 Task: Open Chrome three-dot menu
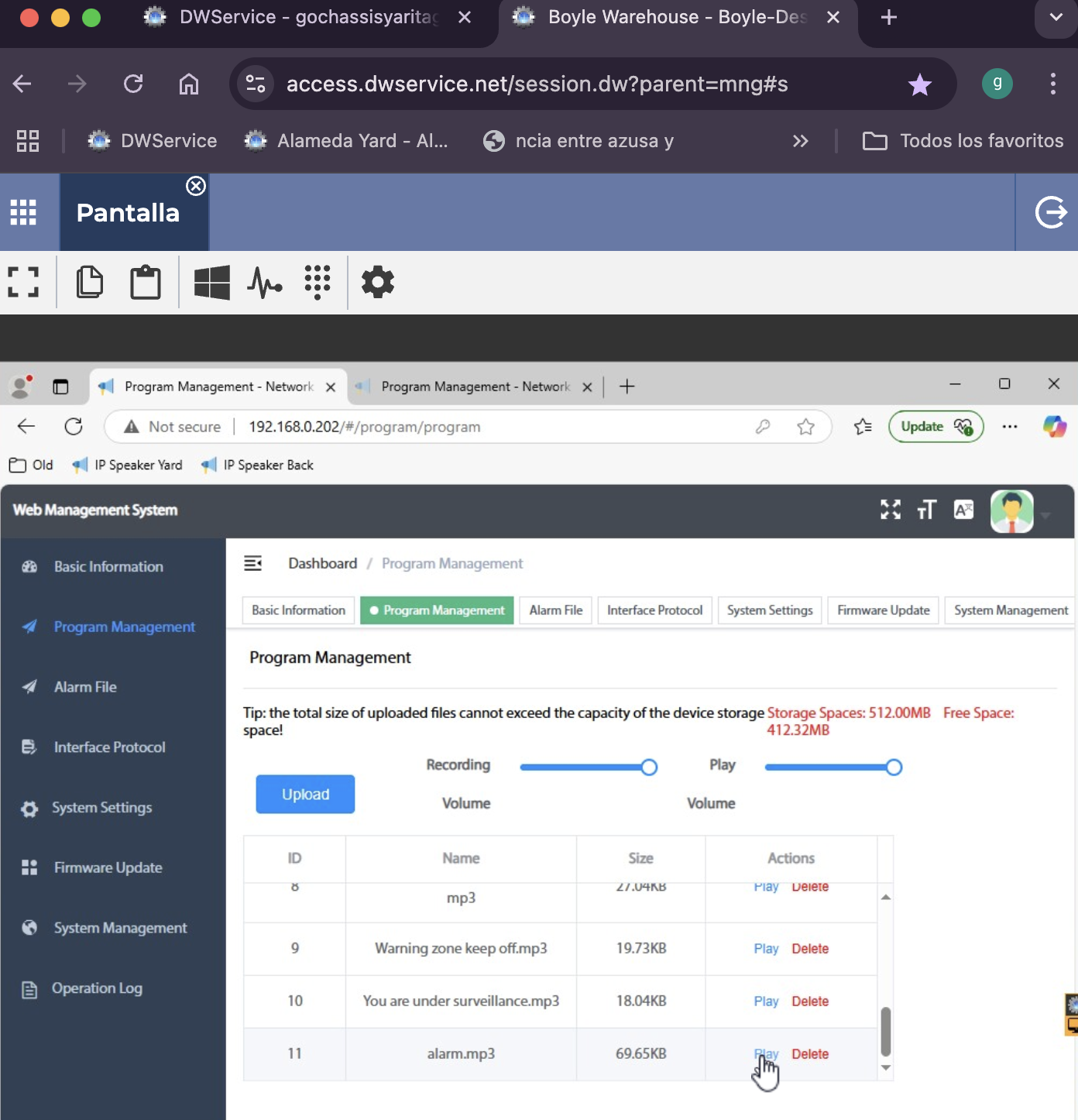coord(1053,84)
